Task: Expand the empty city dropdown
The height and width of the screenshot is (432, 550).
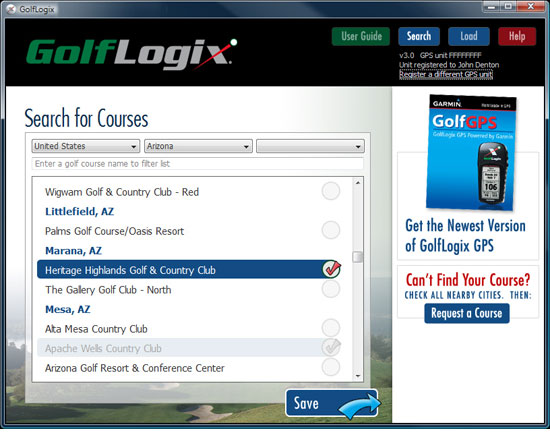Action: tap(310, 146)
